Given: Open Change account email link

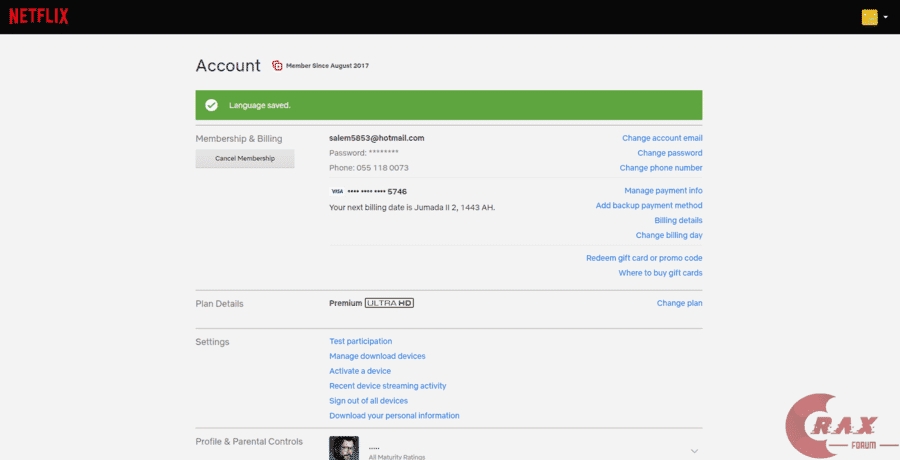Looking at the screenshot, I should coord(662,138).
